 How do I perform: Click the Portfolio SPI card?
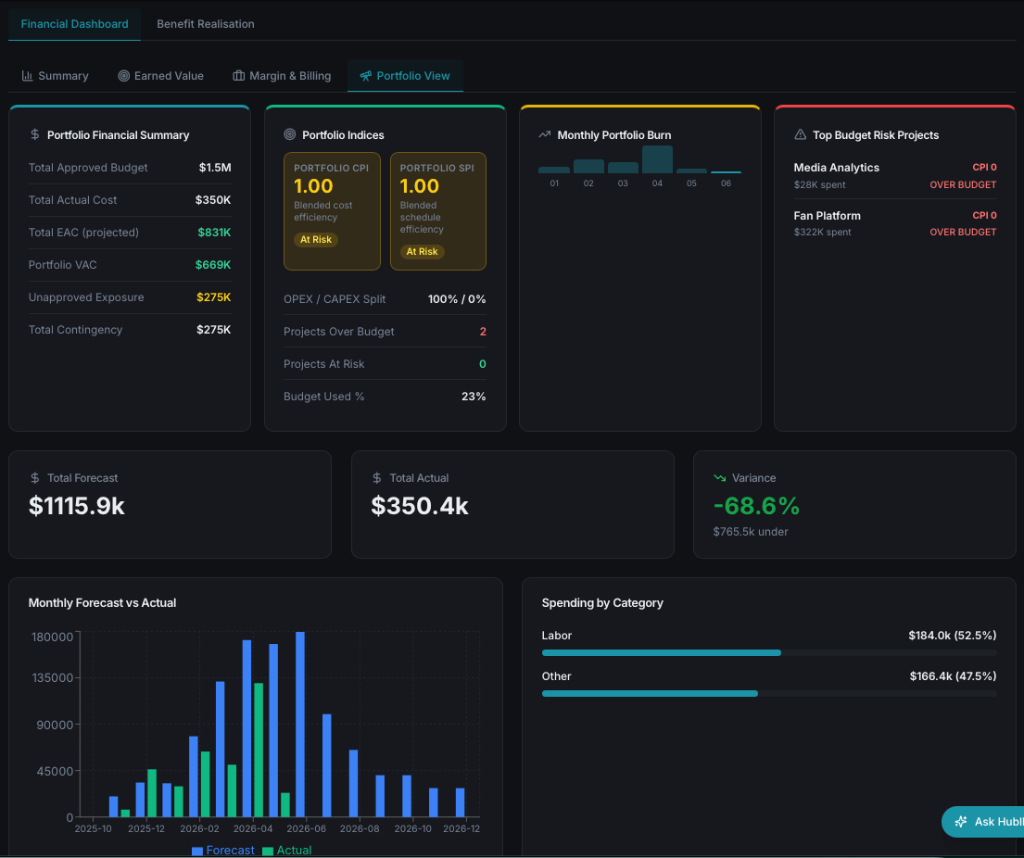click(438, 211)
